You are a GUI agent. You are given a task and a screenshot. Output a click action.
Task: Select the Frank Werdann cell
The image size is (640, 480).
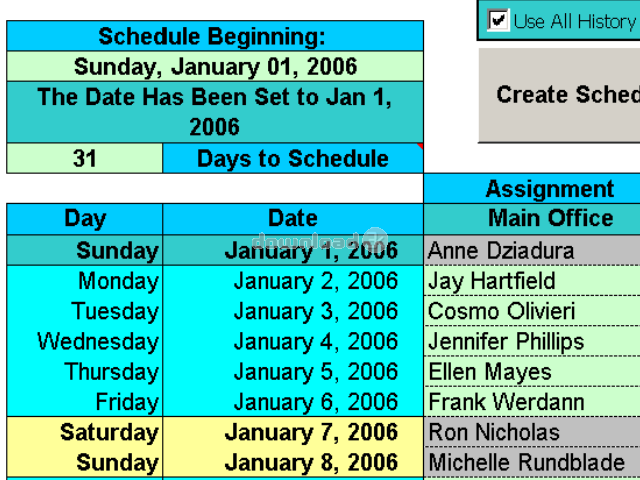click(532, 402)
